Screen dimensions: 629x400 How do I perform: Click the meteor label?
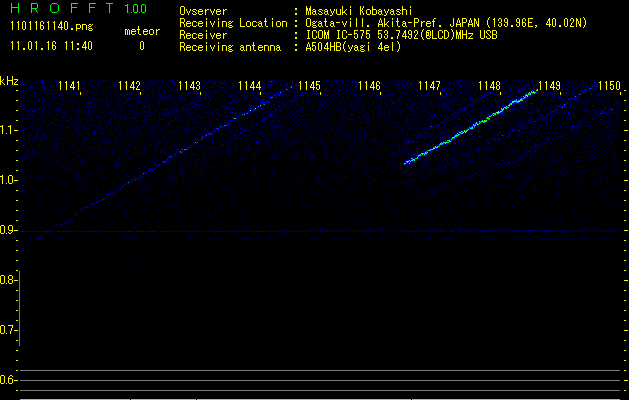point(142,31)
